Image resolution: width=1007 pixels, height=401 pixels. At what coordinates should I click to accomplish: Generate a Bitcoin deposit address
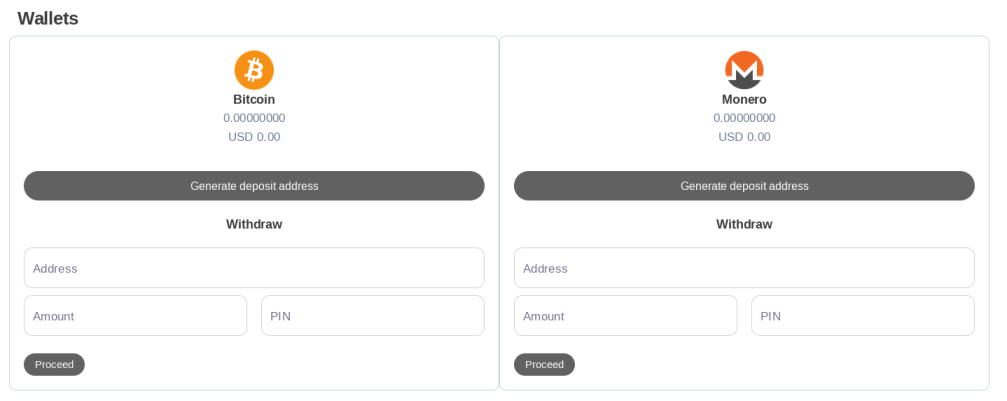click(254, 186)
